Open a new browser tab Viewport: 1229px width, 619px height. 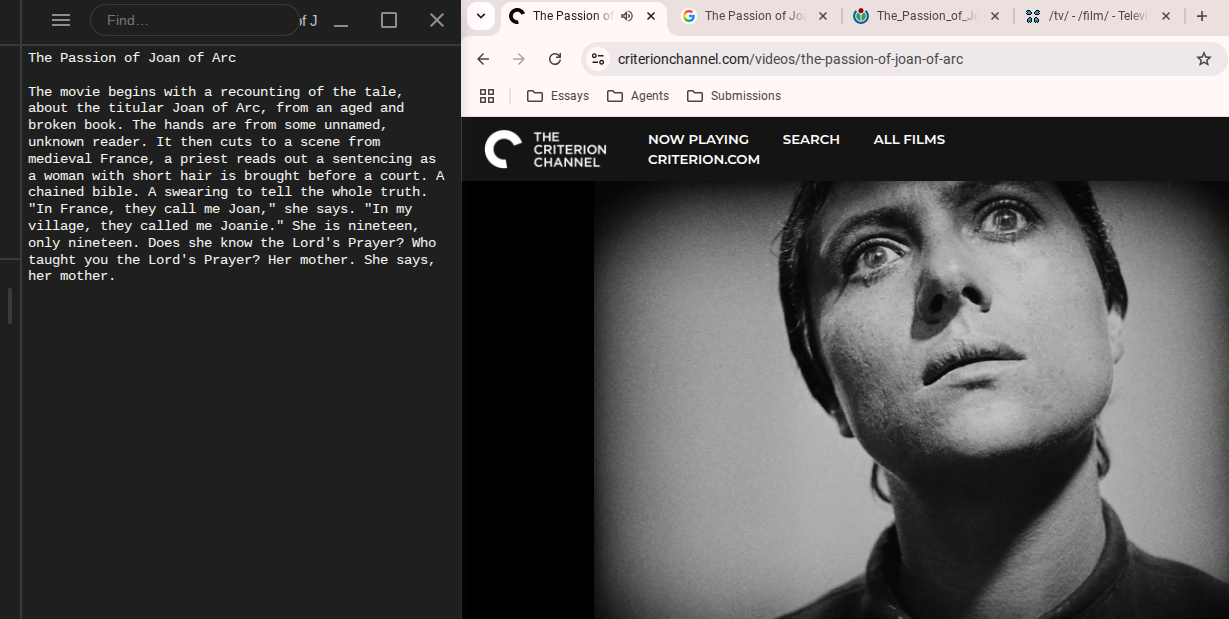pos(1202,16)
